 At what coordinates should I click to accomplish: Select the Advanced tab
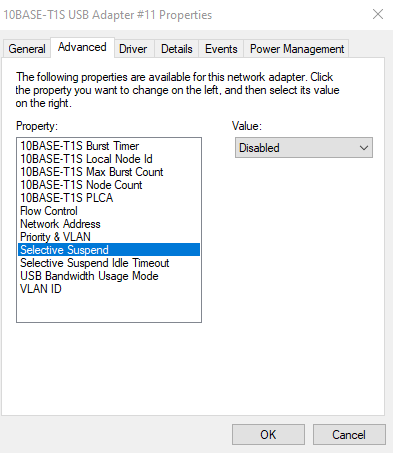pyautogui.click(x=82, y=48)
